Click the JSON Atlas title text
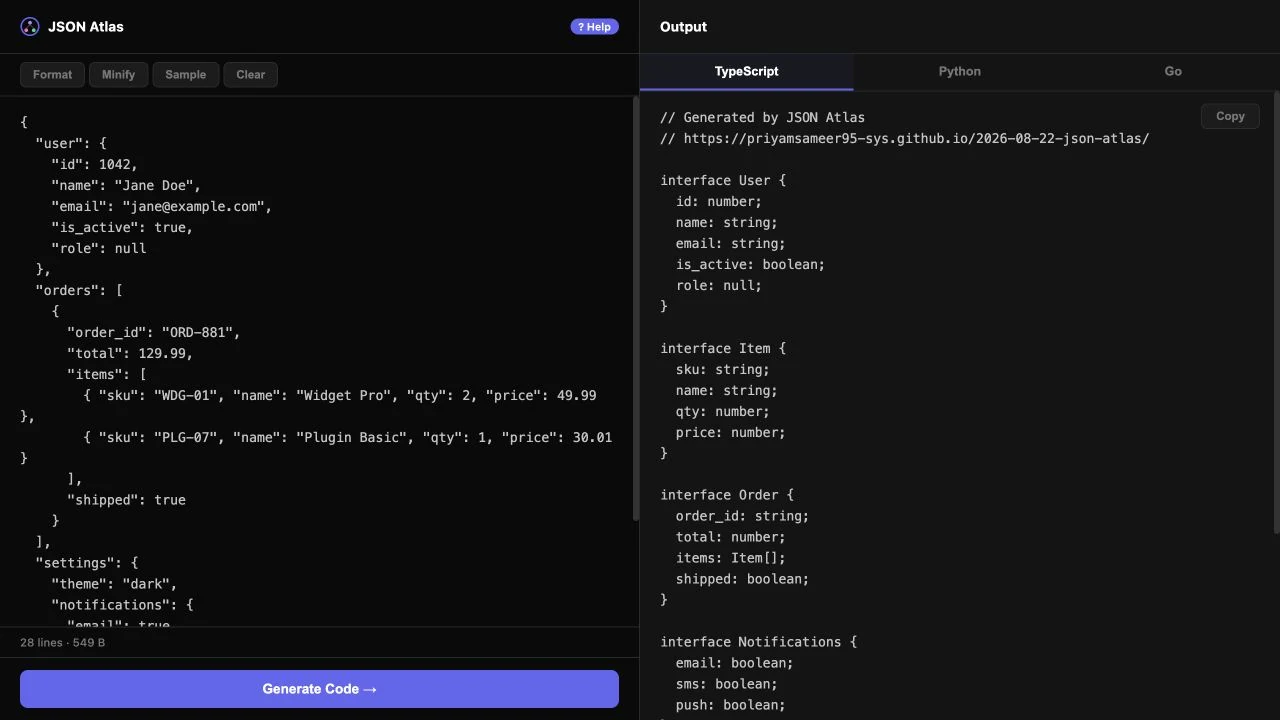The image size is (1280, 720). click(x=86, y=27)
